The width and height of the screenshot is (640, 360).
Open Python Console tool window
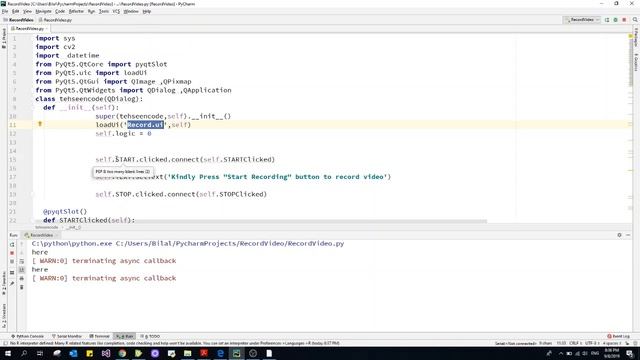tap(27, 336)
